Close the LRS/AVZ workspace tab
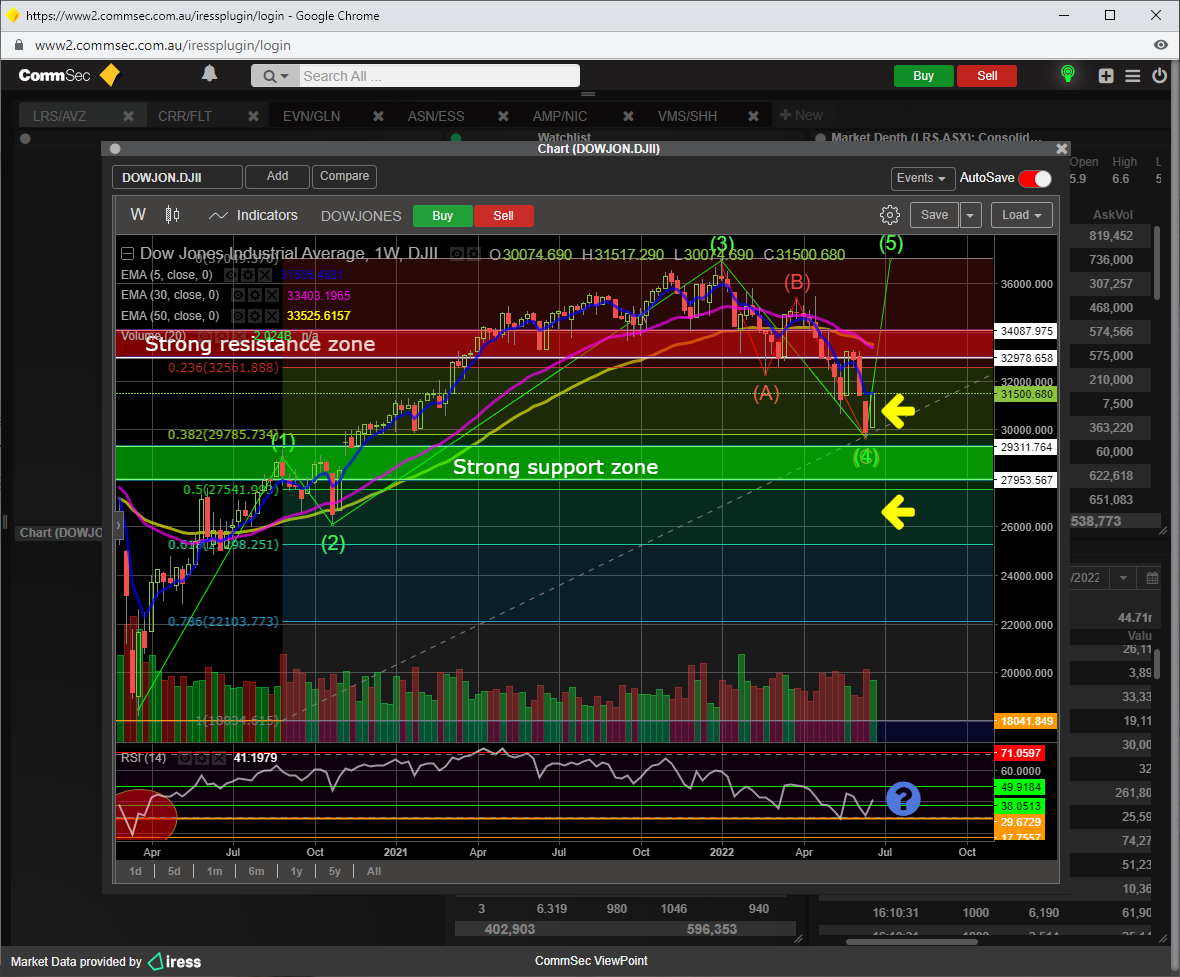 click(129, 116)
